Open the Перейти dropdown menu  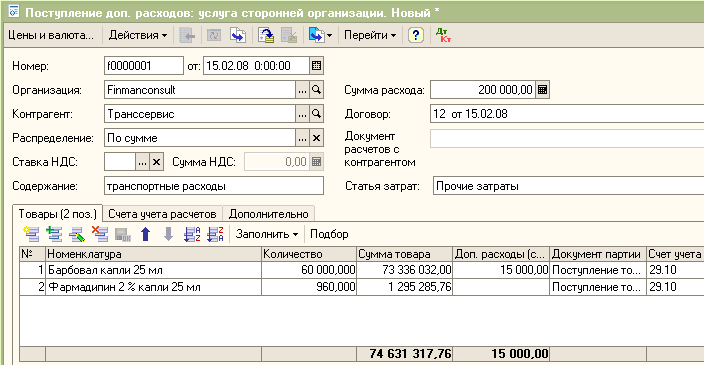pos(370,35)
